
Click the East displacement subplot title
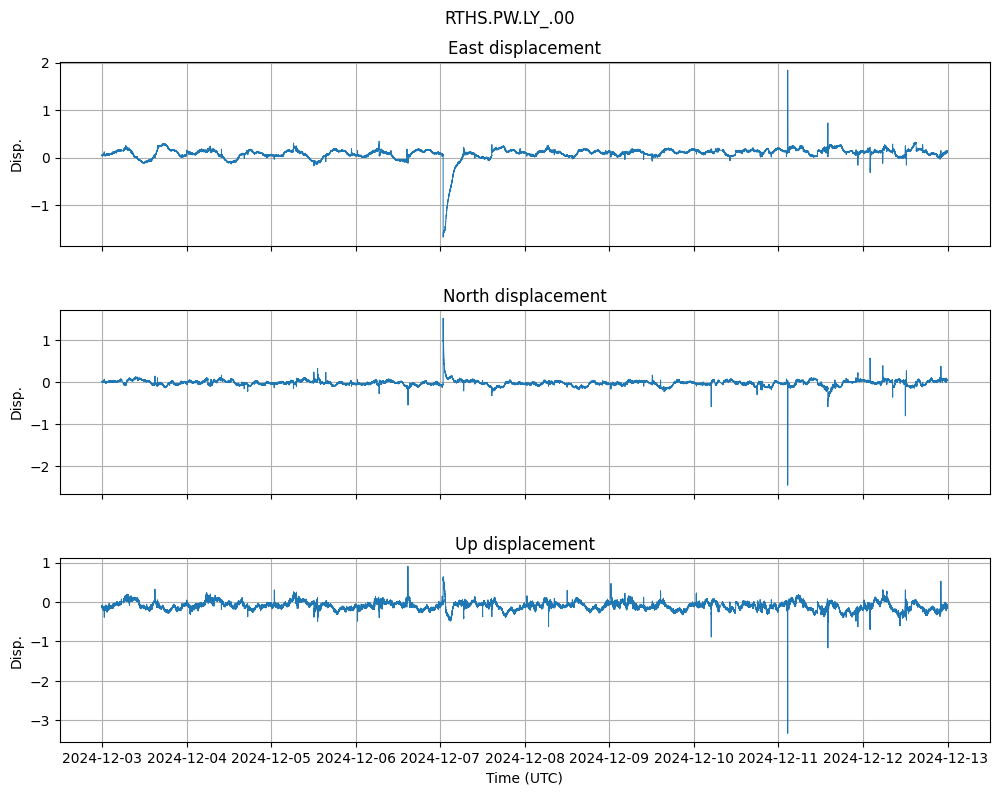[524, 48]
